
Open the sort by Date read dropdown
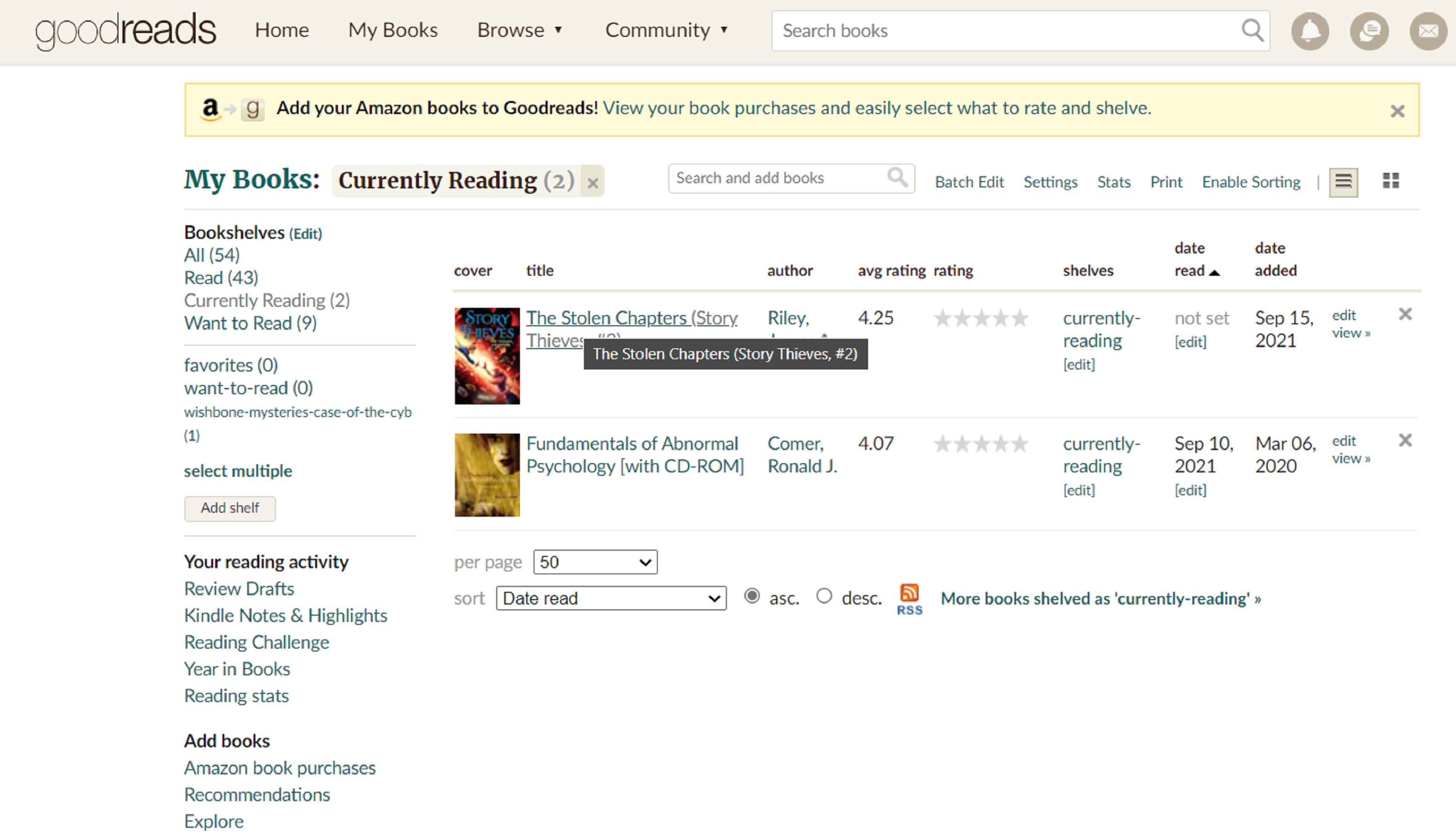point(611,598)
